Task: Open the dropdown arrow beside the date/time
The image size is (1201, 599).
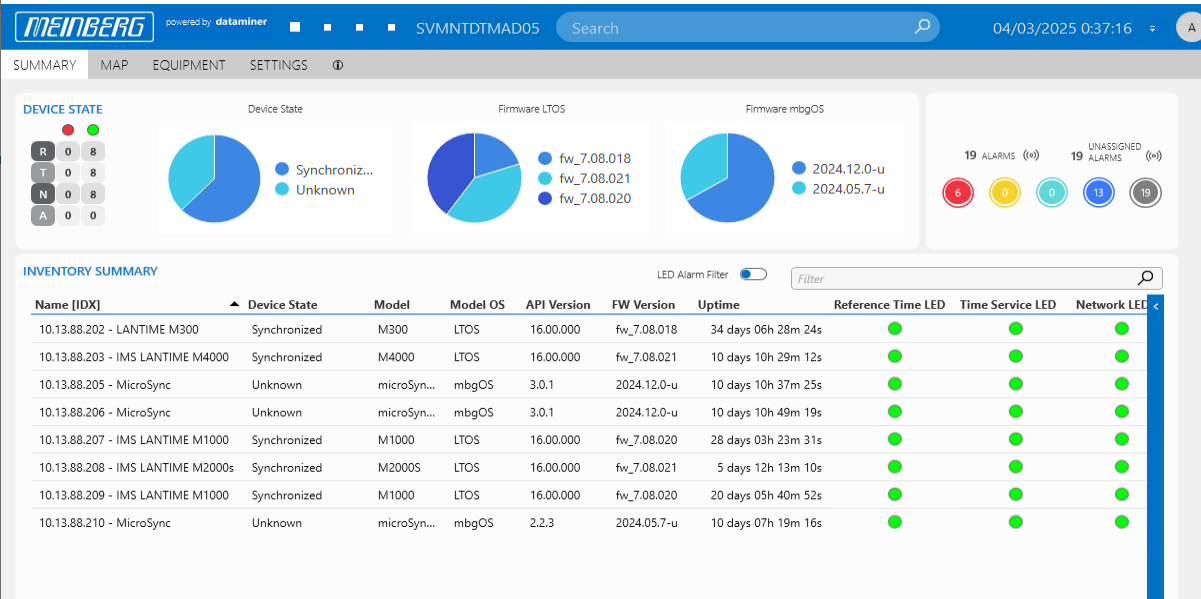Action: click(1153, 28)
